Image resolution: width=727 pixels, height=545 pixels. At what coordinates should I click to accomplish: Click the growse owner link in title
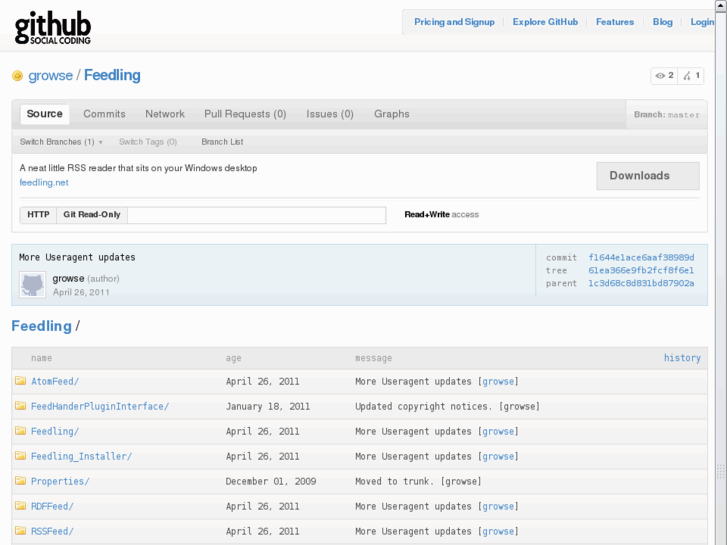coord(51,75)
